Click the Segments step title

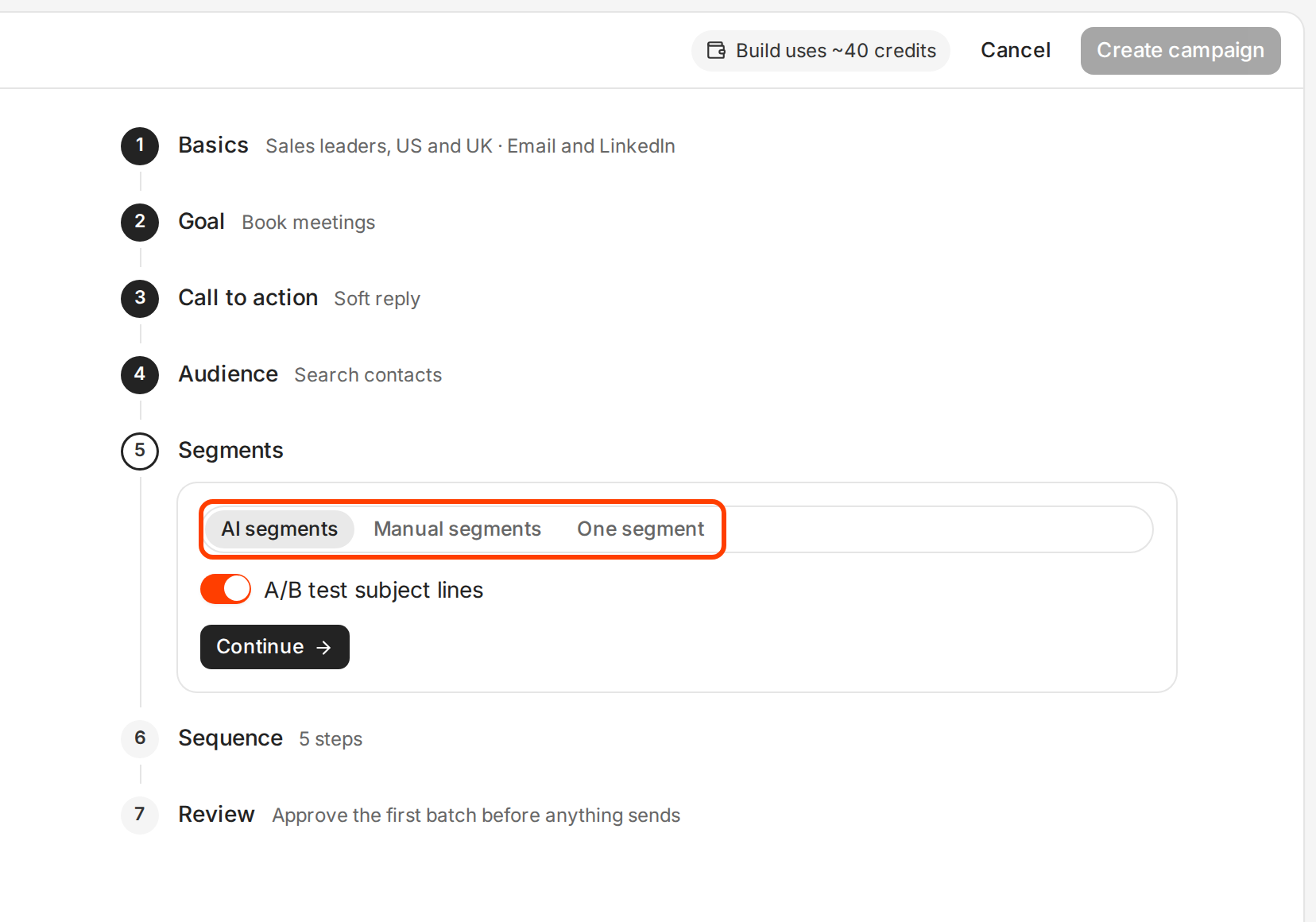pyautogui.click(x=230, y=451)
